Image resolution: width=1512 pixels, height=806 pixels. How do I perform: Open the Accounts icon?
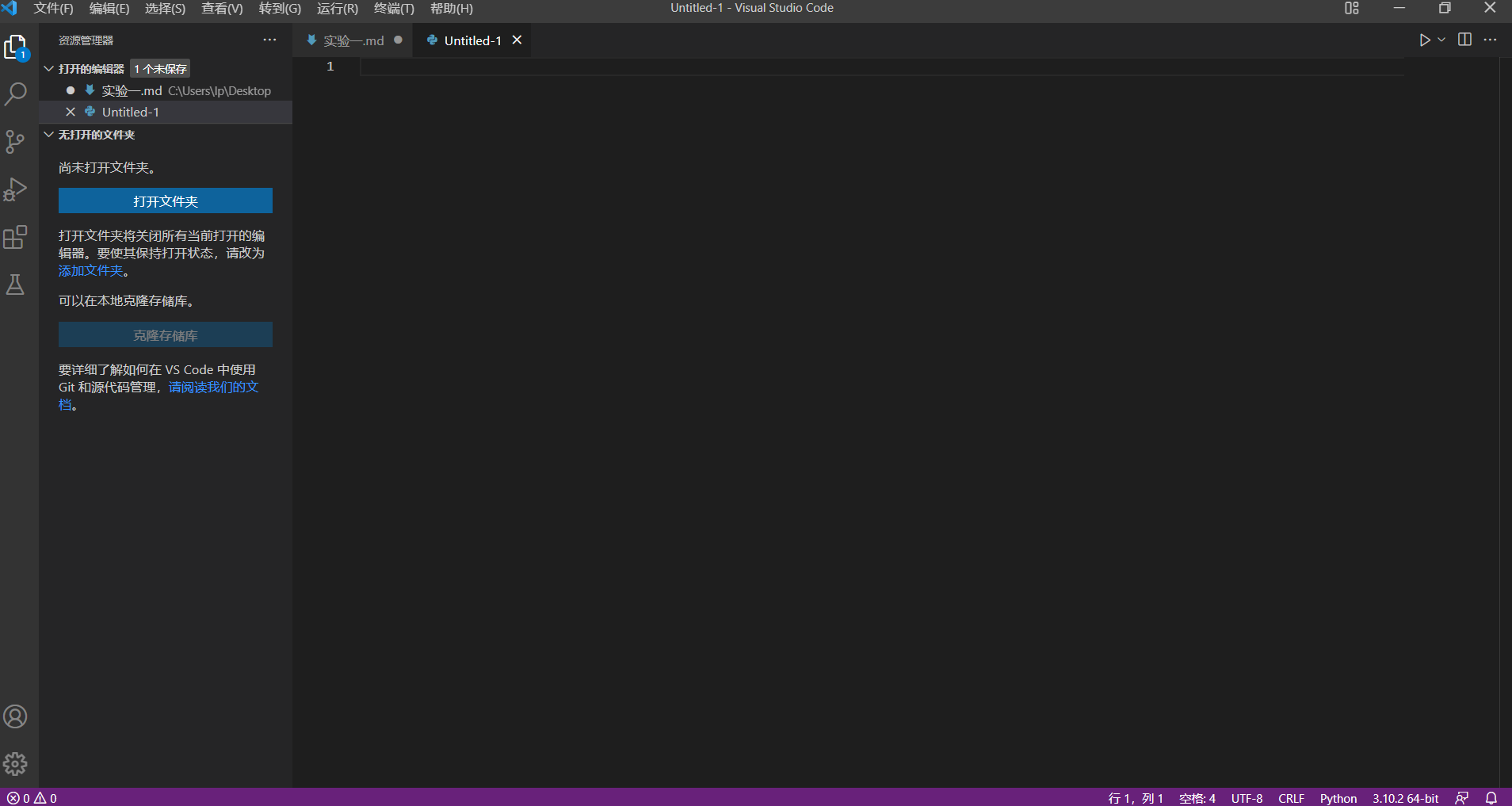[15, 716]
